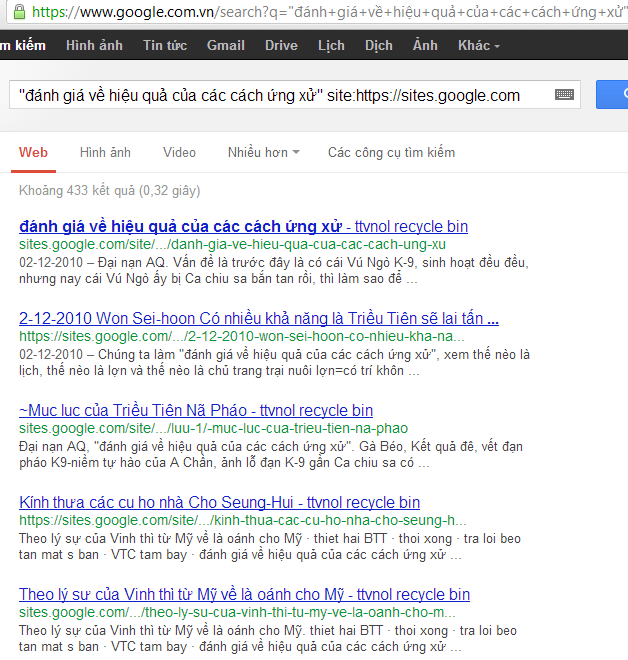Open result 'đánh giá về hiệu quả của các cách ứng xử'
628x660 pixels.
tap(243, 226)
